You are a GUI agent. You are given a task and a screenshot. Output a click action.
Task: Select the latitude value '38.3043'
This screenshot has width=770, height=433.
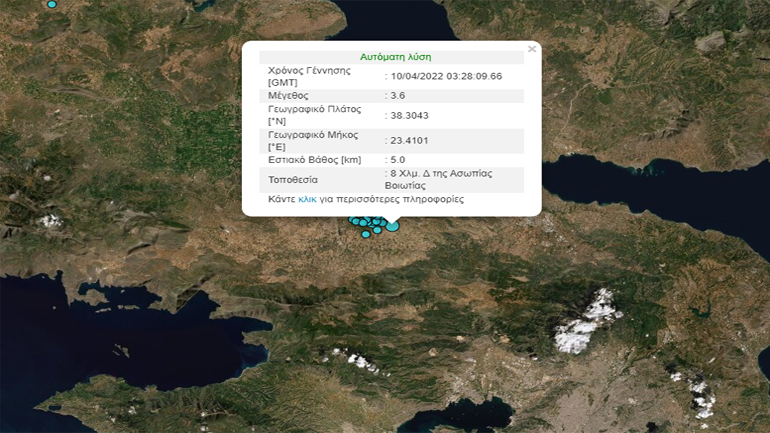[x=410, y=116]
